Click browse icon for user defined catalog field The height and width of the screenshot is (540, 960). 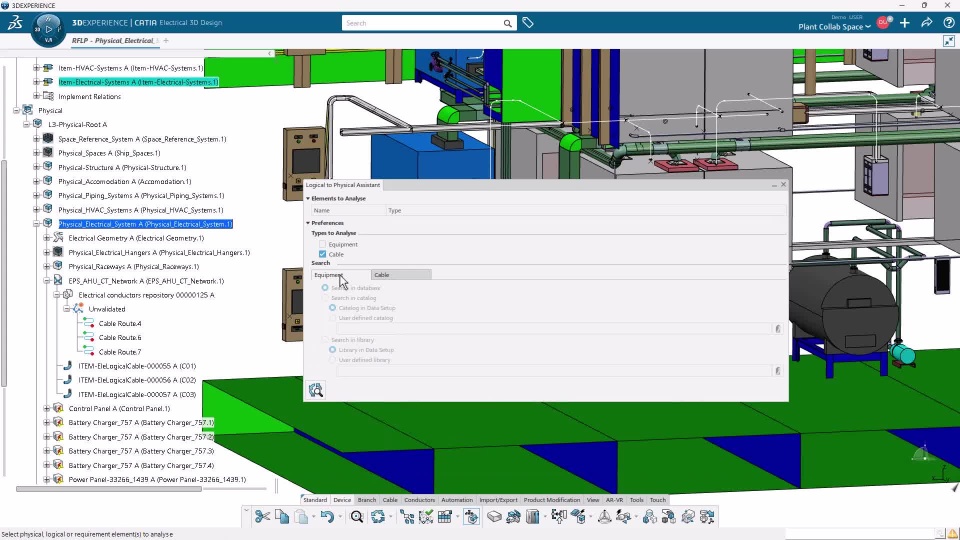778,329
